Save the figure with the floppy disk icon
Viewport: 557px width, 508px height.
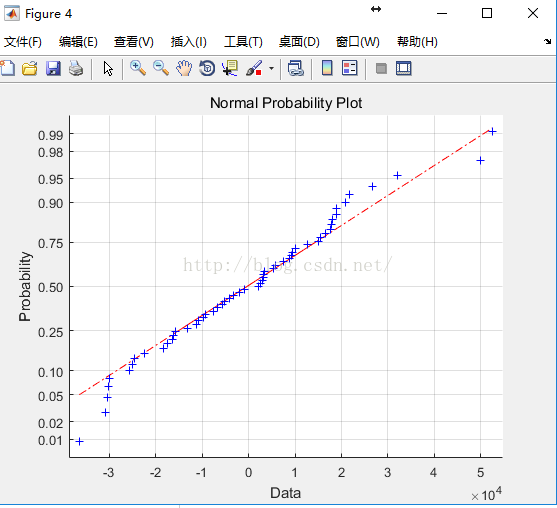point(53,68)
